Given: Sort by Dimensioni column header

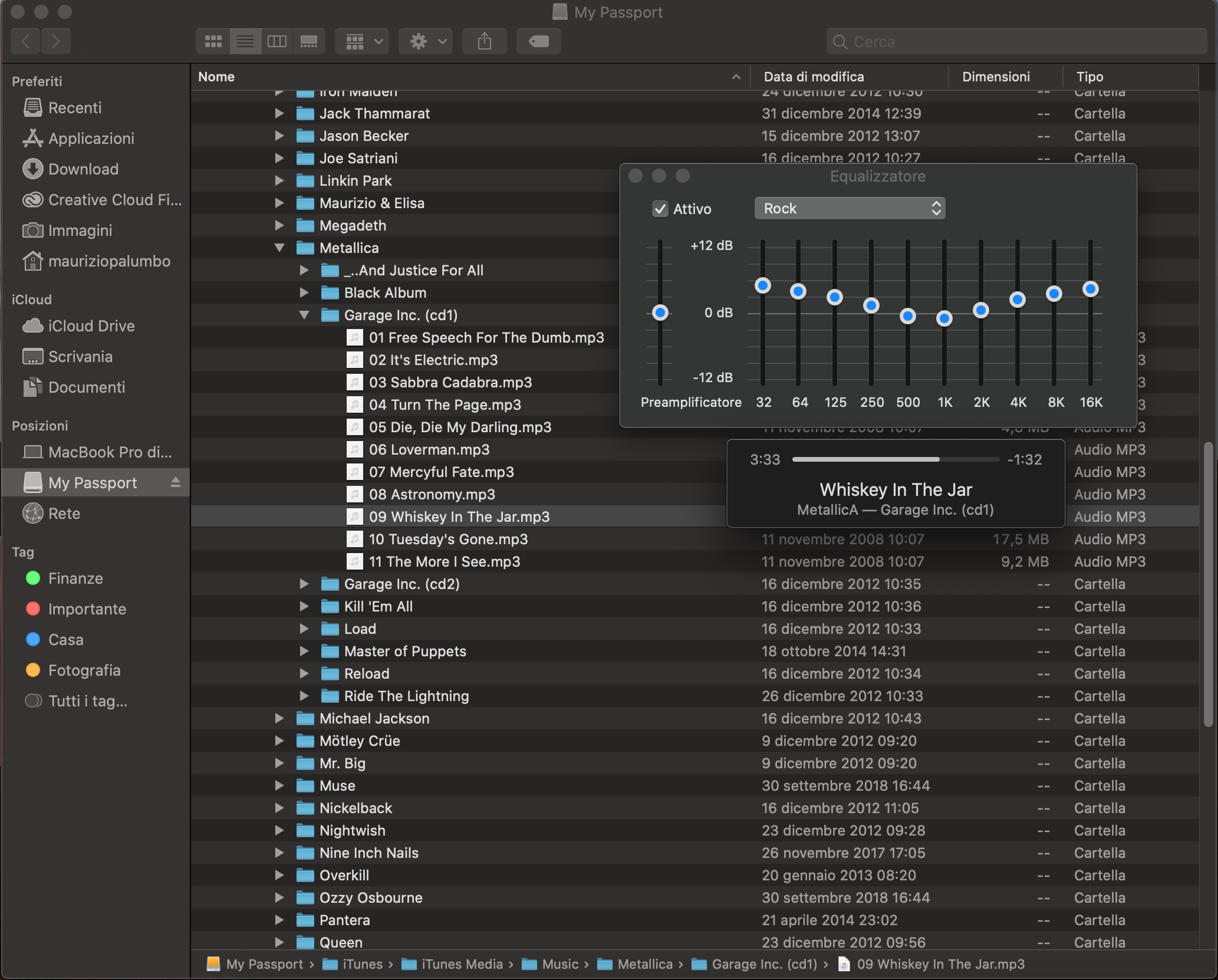Looking at the screenshot, I should 1006,77.
